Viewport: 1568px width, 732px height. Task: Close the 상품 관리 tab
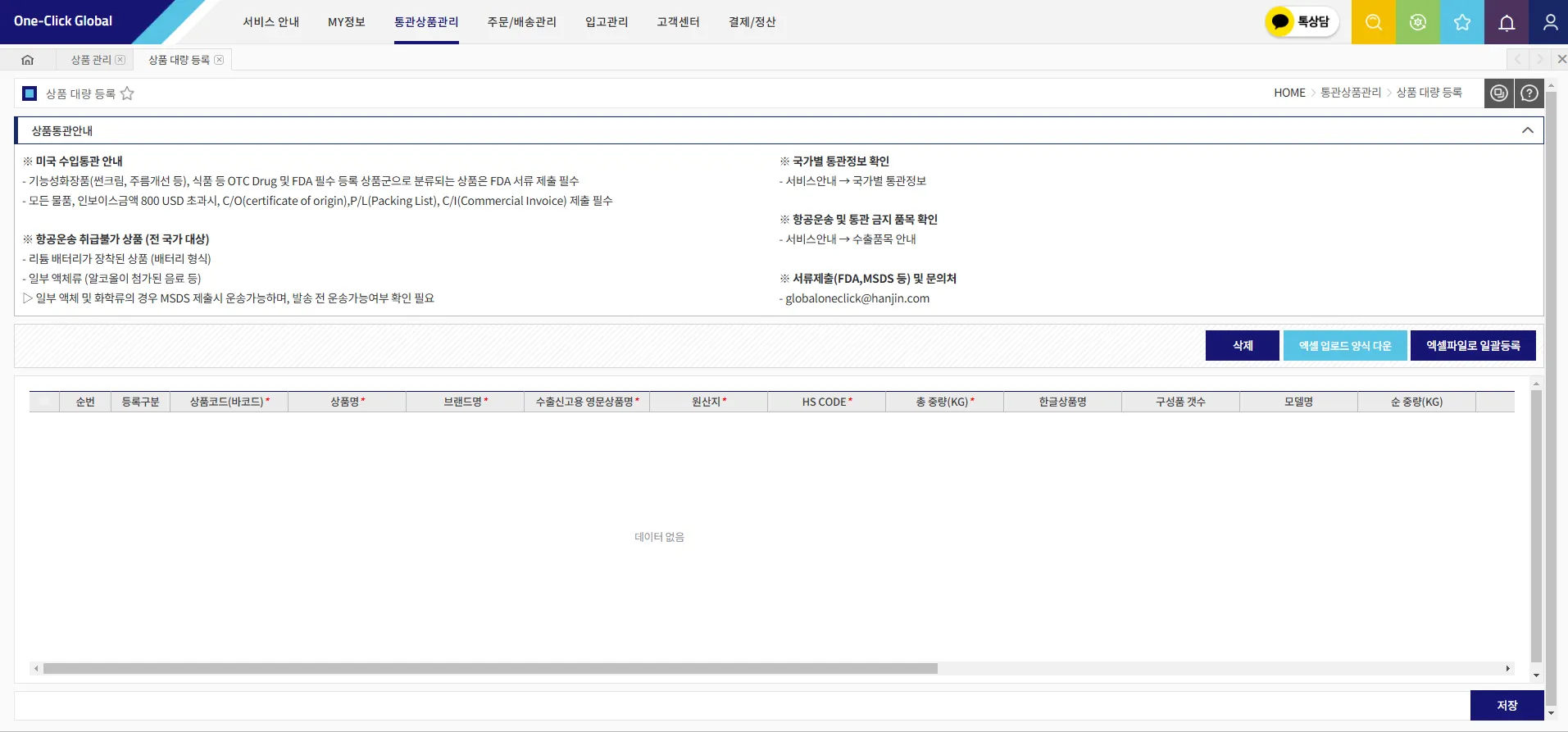[x=120, y=60]
